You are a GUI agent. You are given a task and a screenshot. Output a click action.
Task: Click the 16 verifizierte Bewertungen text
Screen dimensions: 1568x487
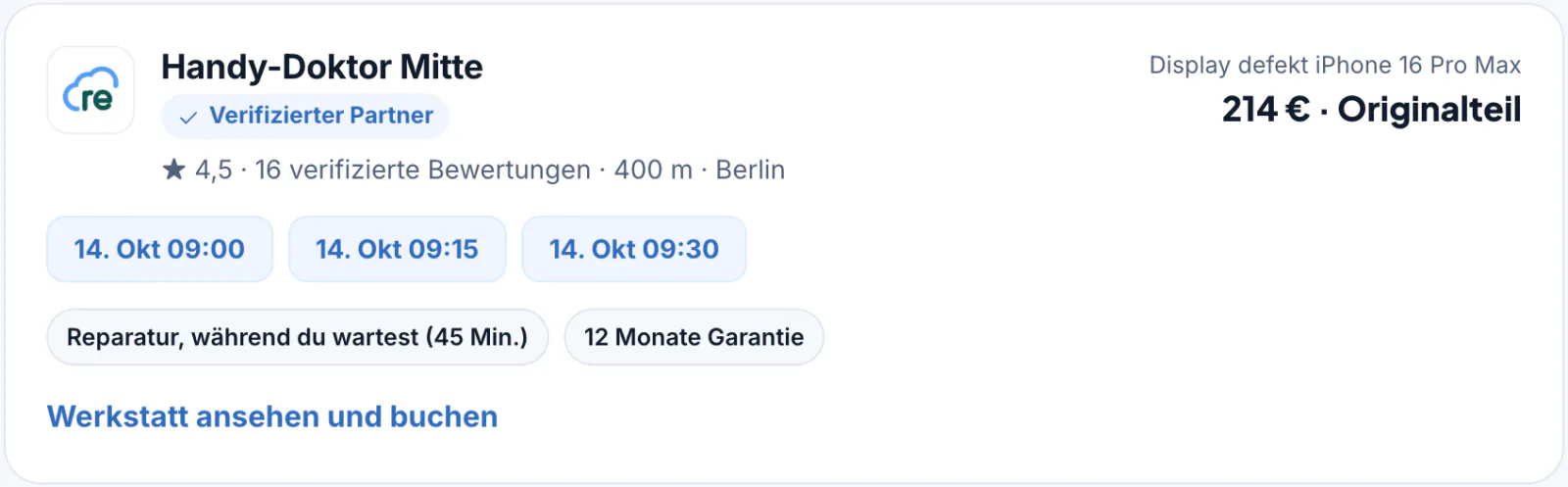422,170
